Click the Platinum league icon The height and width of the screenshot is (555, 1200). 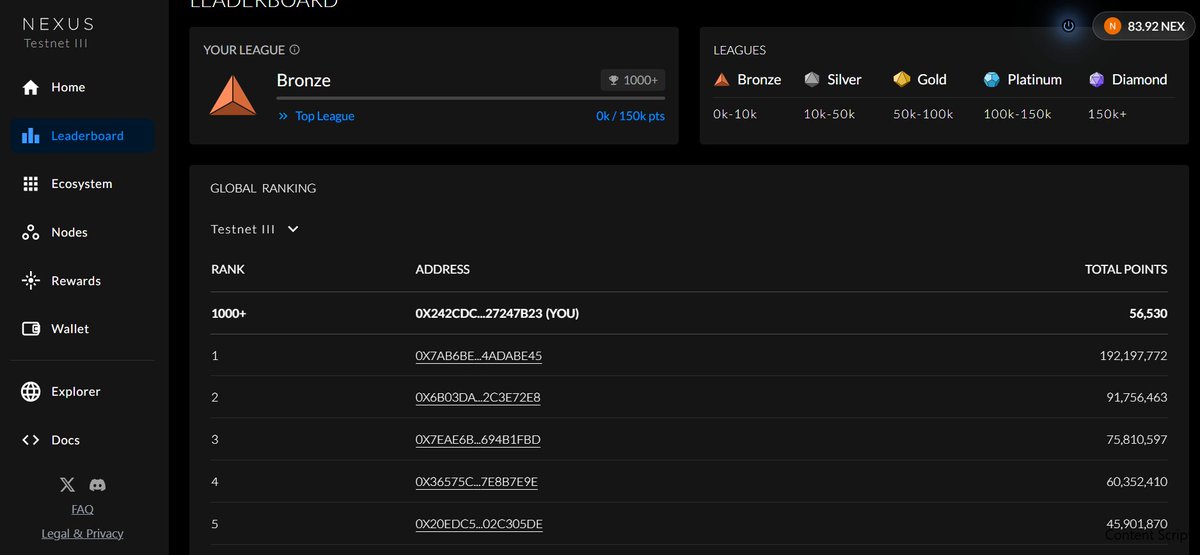pyautogui.click(x=992, y=79)
